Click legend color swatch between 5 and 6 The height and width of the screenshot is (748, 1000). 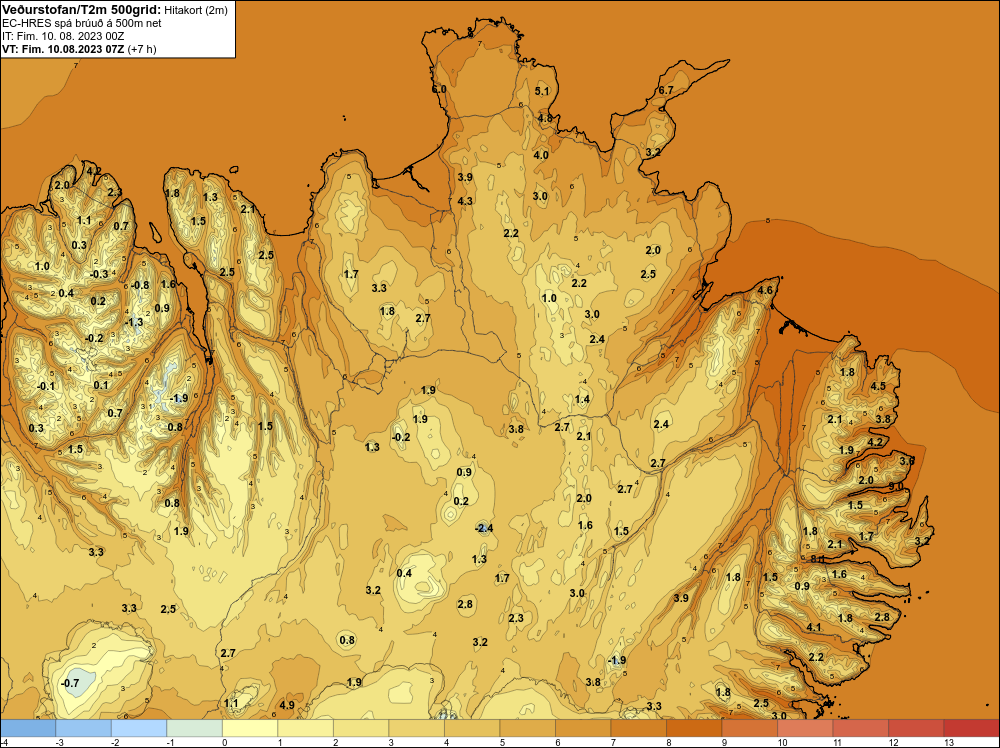[x=527, y=728]
